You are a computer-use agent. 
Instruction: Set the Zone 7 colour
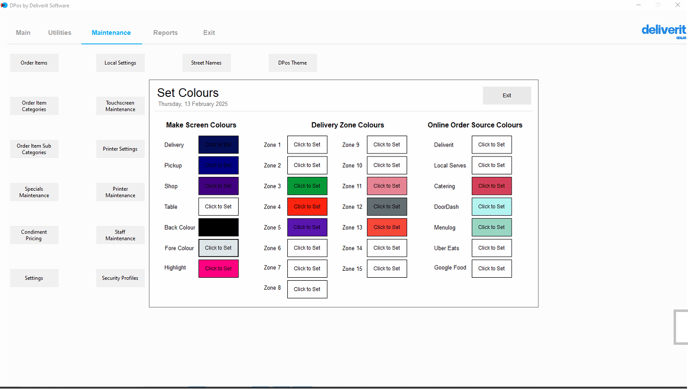pyautogui.click(x=307, y=268)
